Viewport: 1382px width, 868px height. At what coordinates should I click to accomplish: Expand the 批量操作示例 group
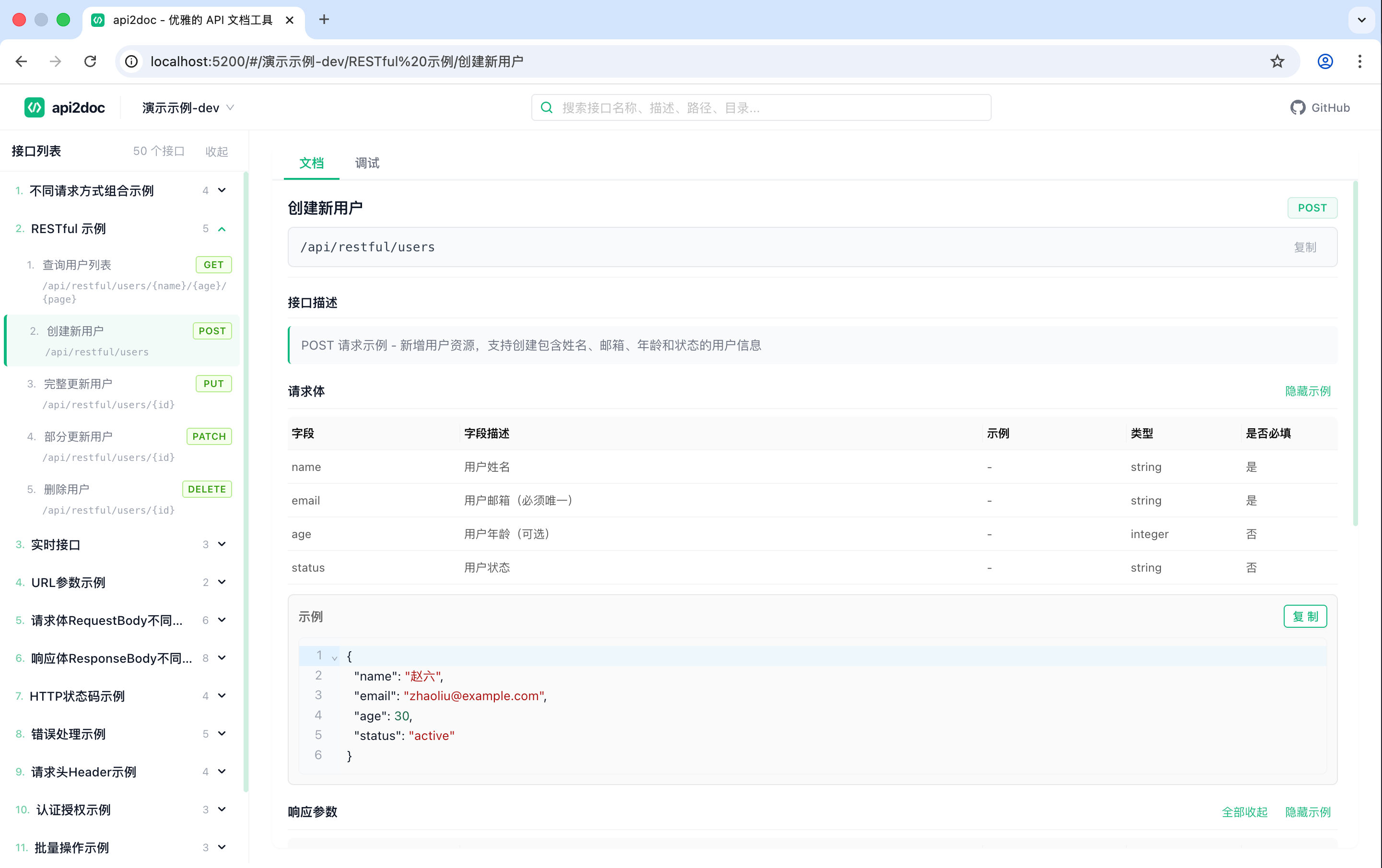click(122, 847)
